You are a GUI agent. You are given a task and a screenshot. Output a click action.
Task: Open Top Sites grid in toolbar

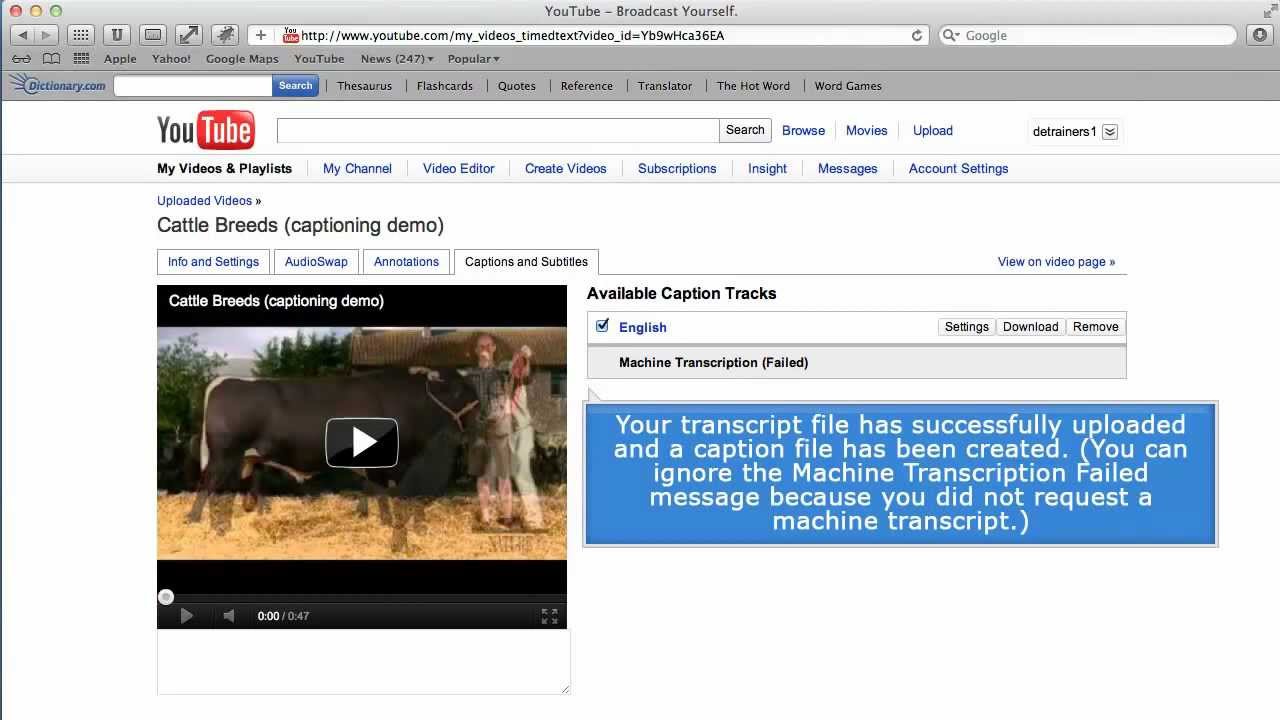coord(82,35)
